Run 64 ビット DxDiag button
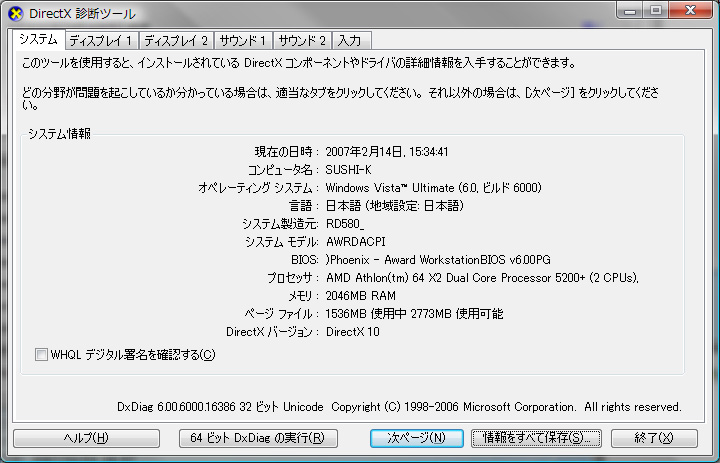Viewport: 720px width, 463px height. click(x=258, y=438)
